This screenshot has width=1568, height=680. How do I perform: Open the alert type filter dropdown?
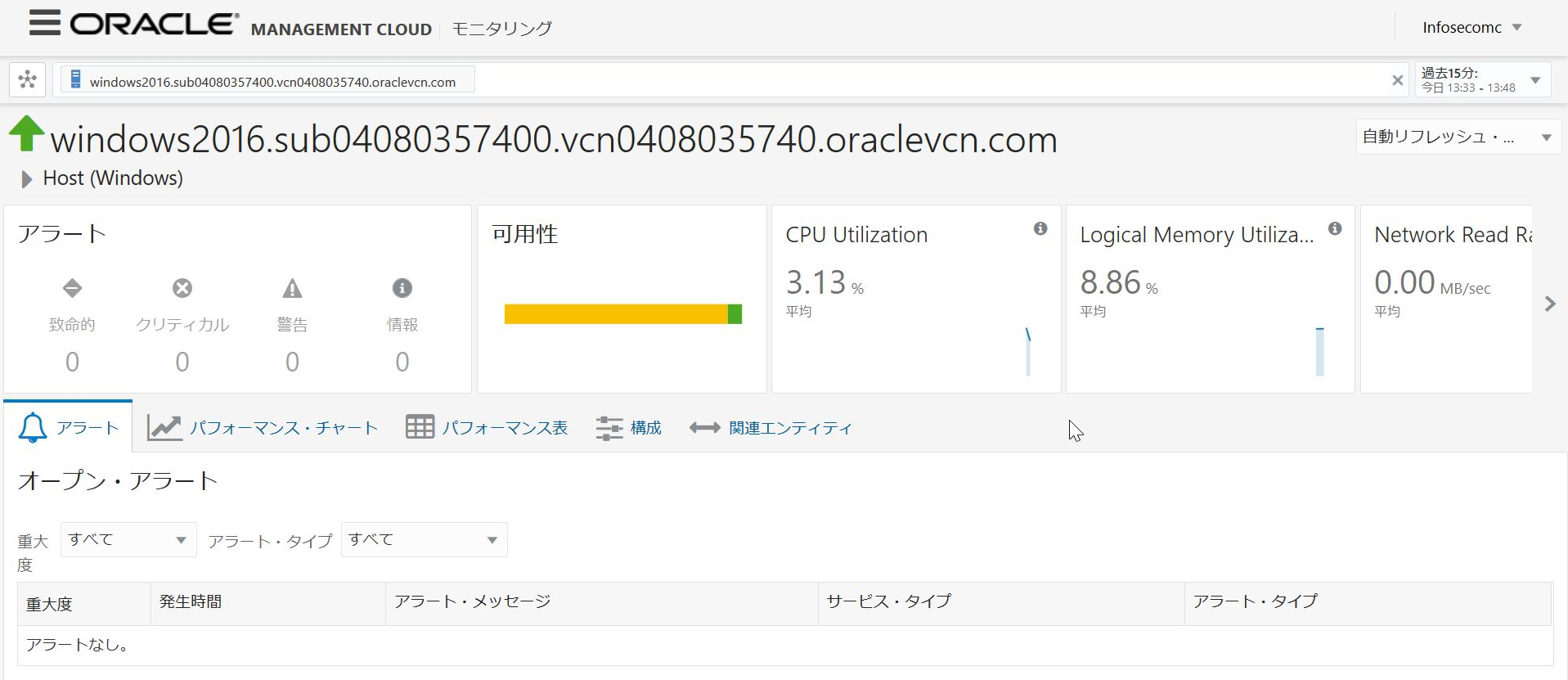[x=424, y=539]
